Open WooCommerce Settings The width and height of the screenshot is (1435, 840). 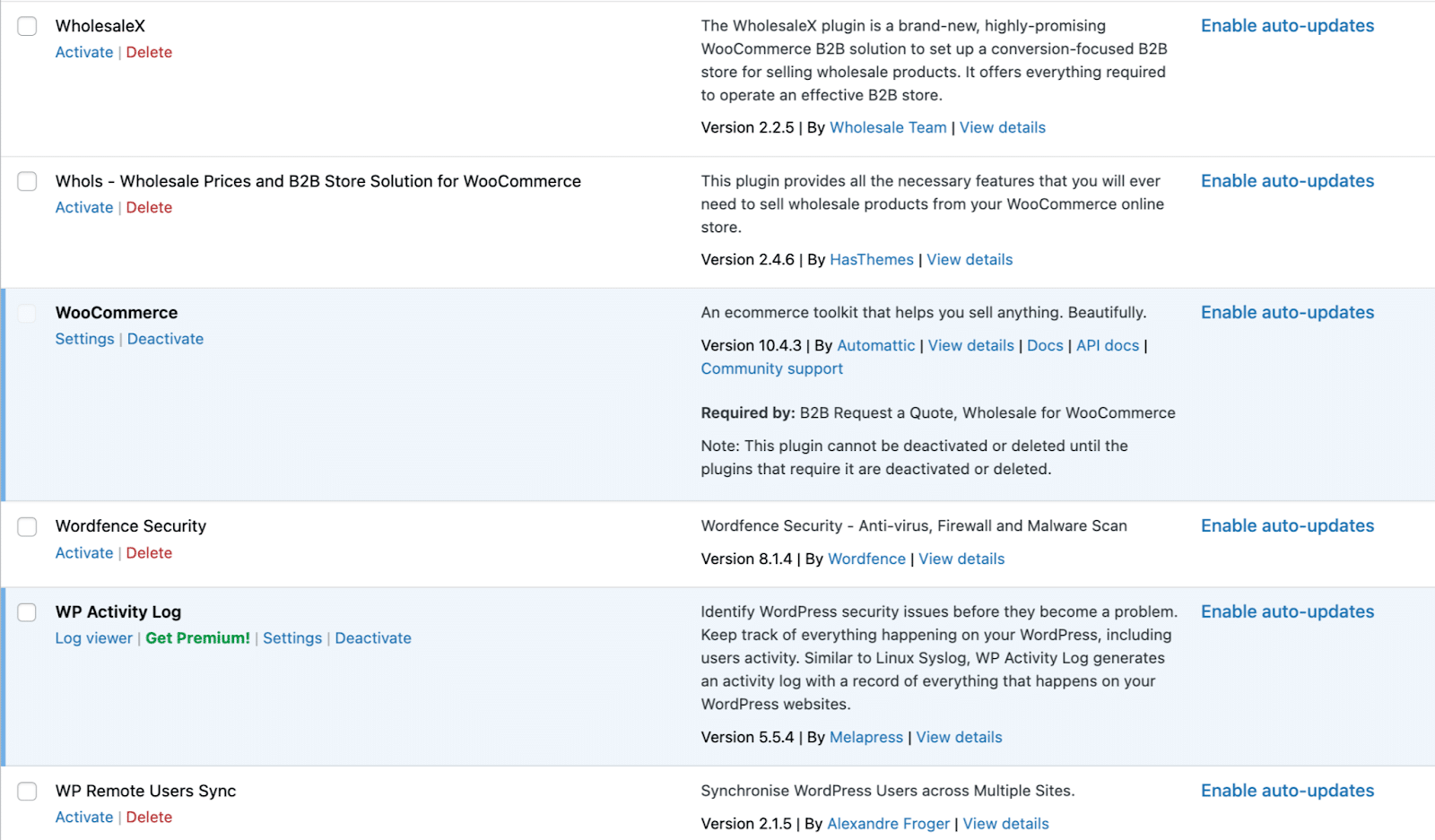pos(84,339)
